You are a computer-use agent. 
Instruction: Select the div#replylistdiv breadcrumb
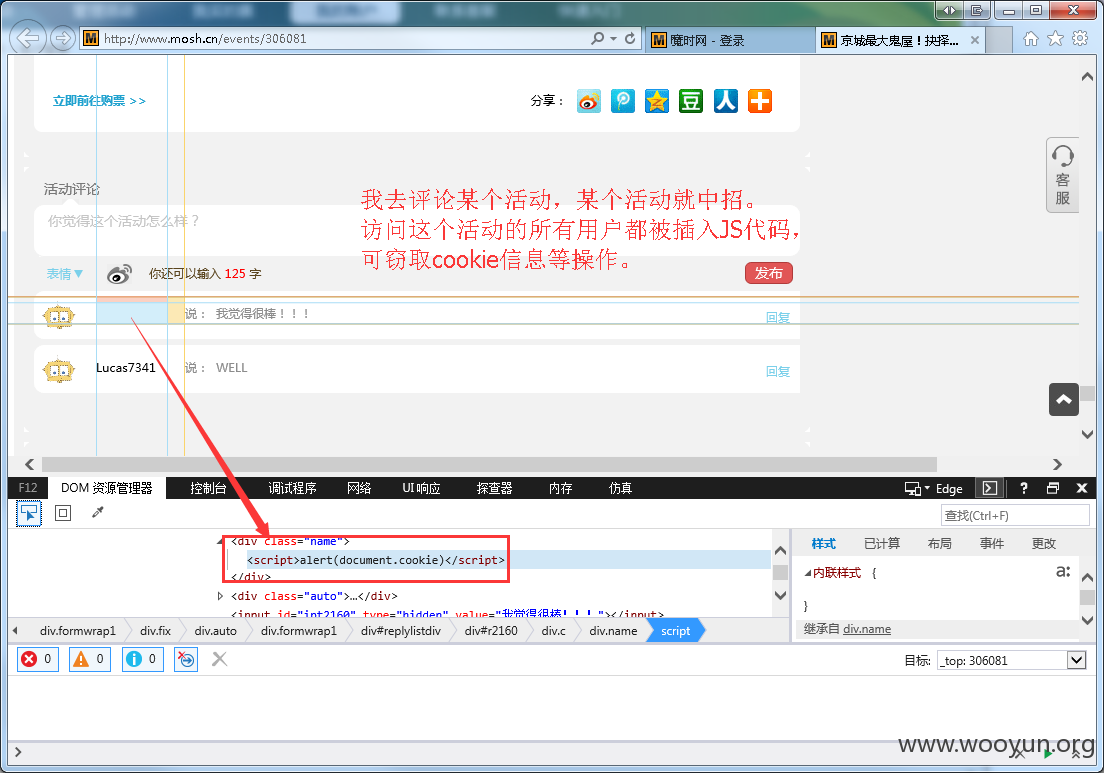click(401, 631)
